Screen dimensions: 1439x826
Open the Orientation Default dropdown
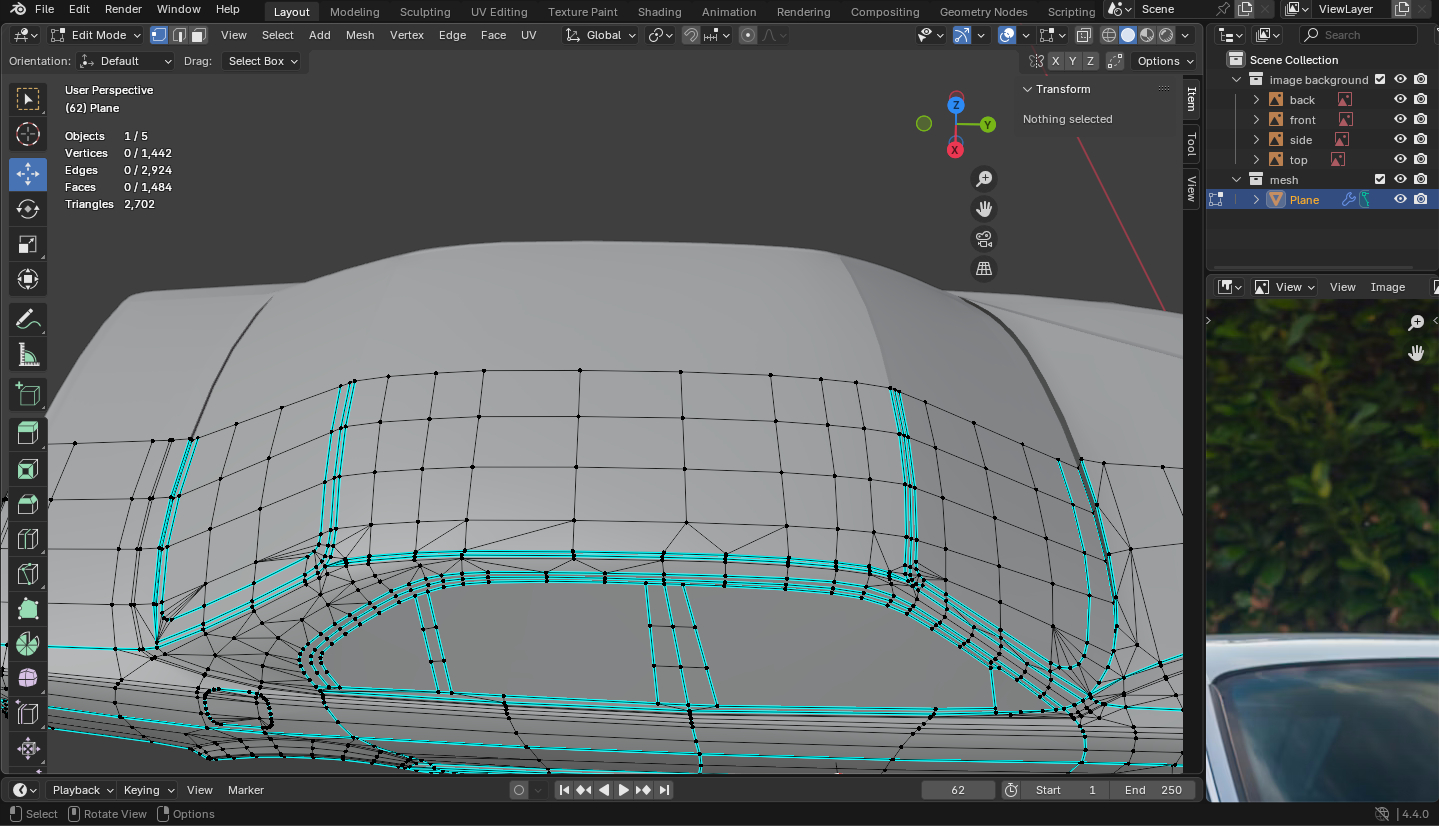[126, 61]
